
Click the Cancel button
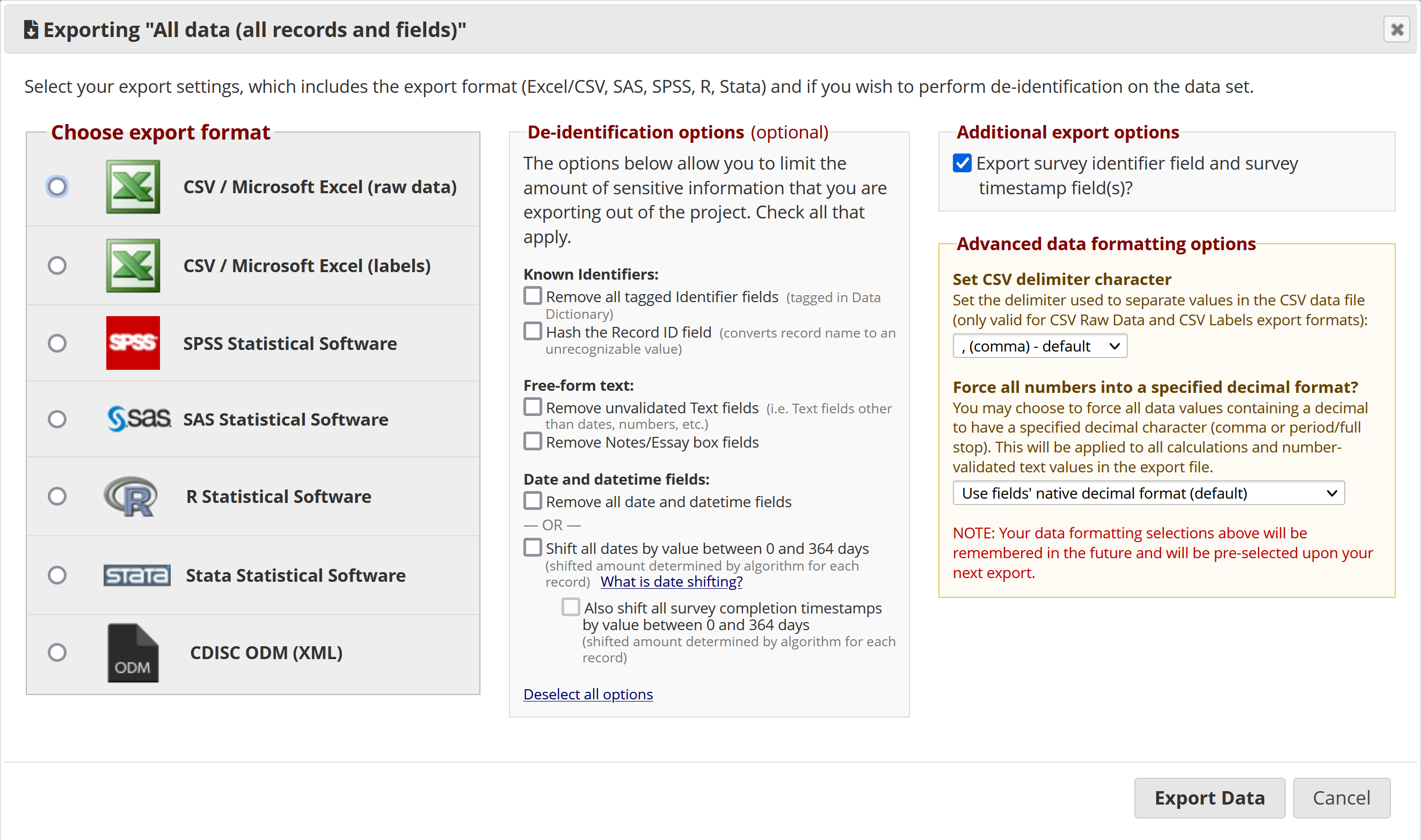(1342, 798)
